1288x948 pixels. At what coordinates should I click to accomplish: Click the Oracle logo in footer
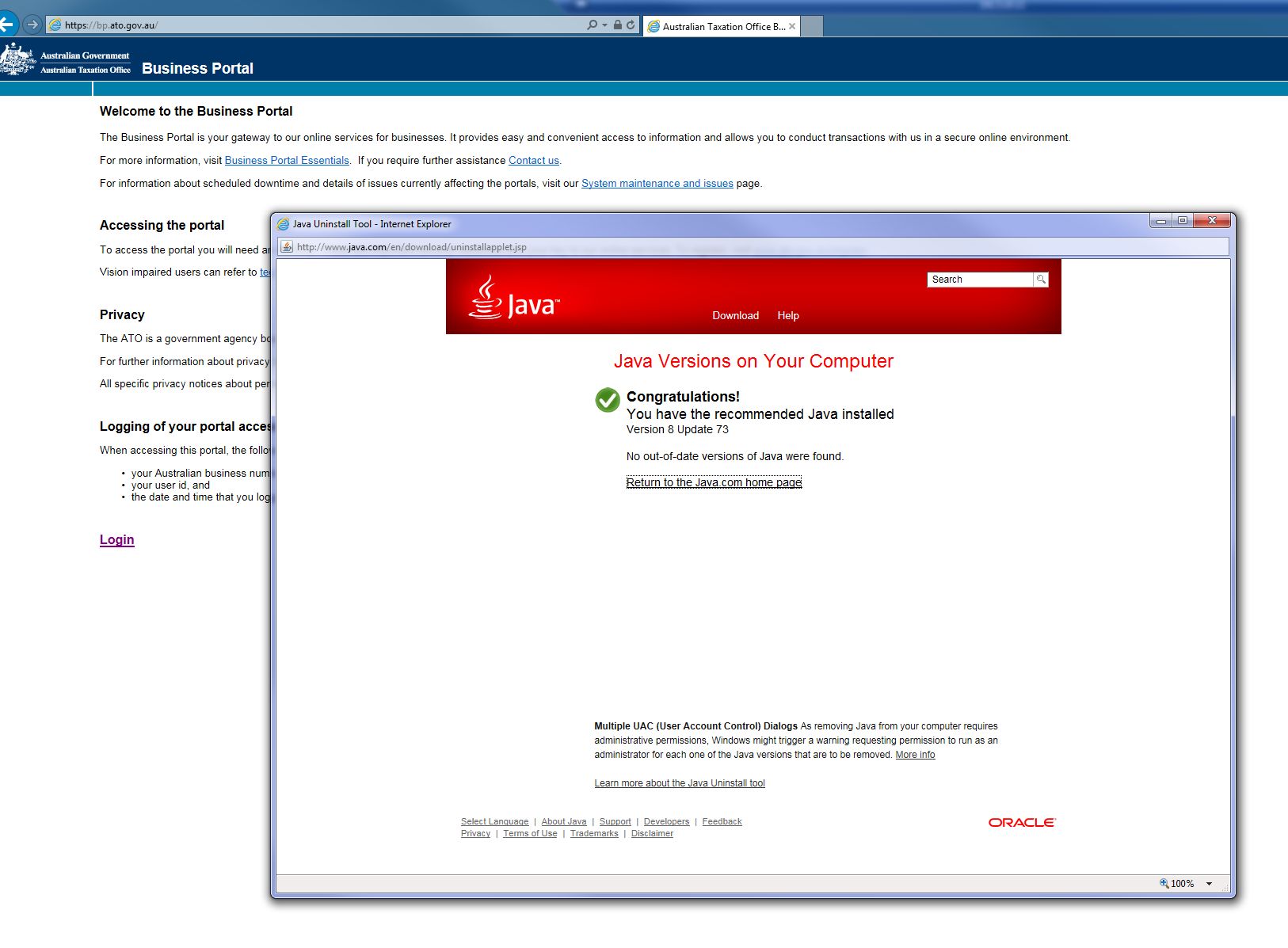point(1022,822)
